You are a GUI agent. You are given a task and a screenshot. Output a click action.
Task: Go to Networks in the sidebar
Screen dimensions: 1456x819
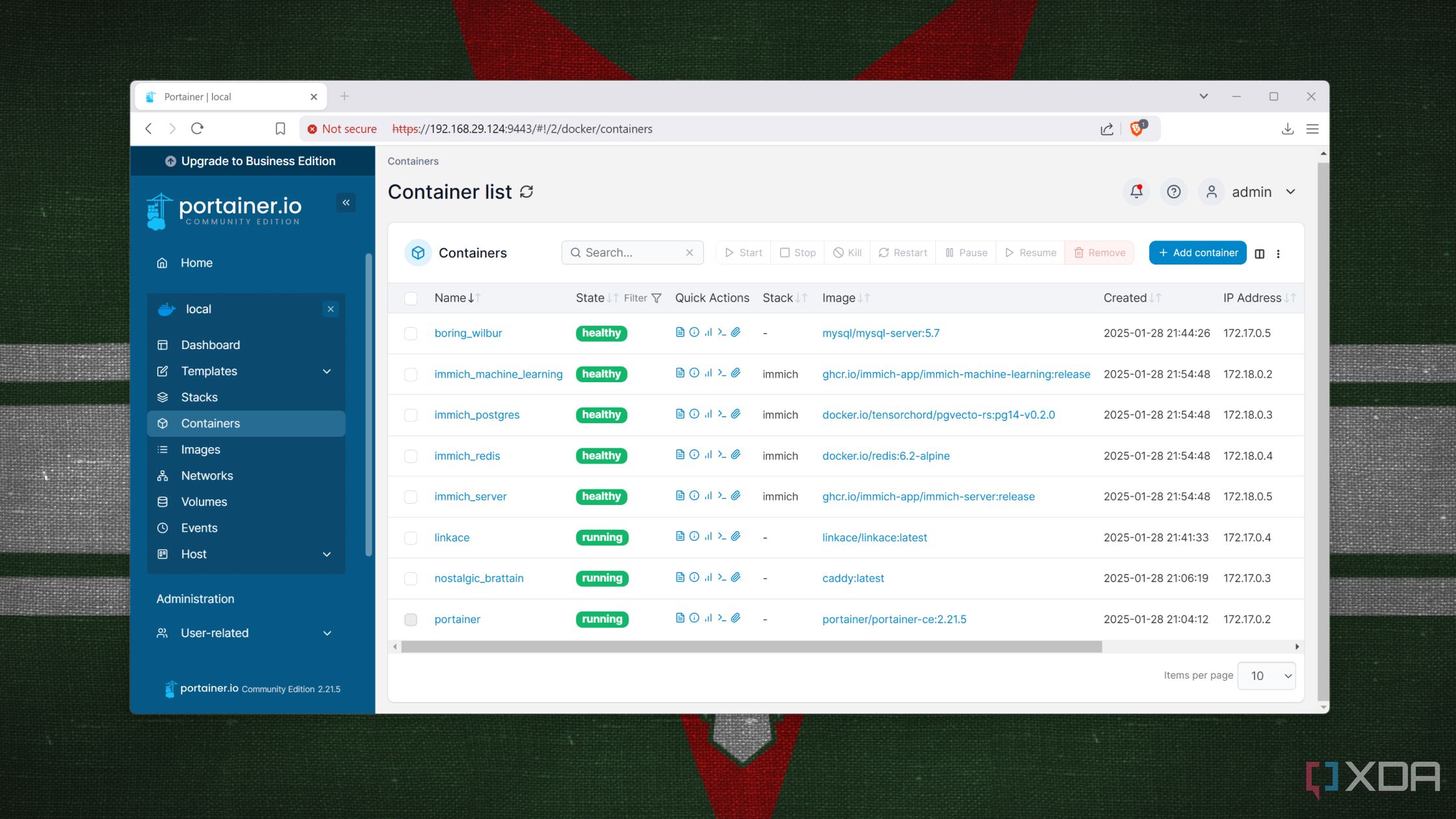tap(207, 475)
